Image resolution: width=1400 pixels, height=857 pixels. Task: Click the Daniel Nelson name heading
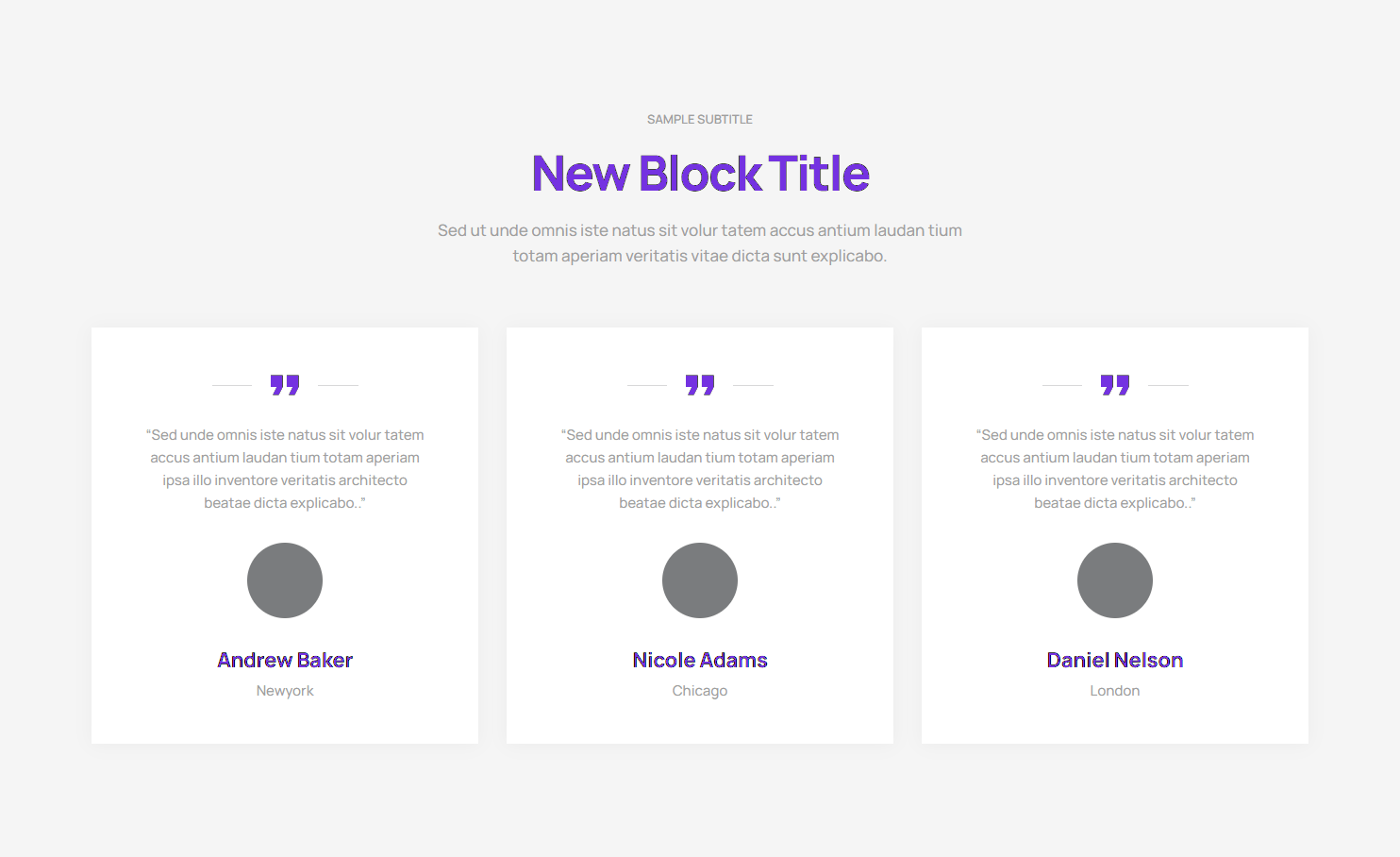tap(1115, 660)
